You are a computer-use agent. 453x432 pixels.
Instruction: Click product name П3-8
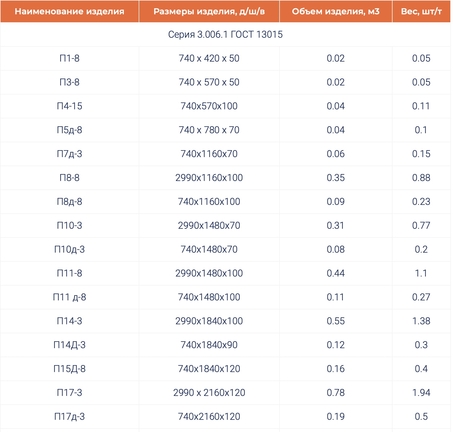pyautogui.click(x=69, y=82)
